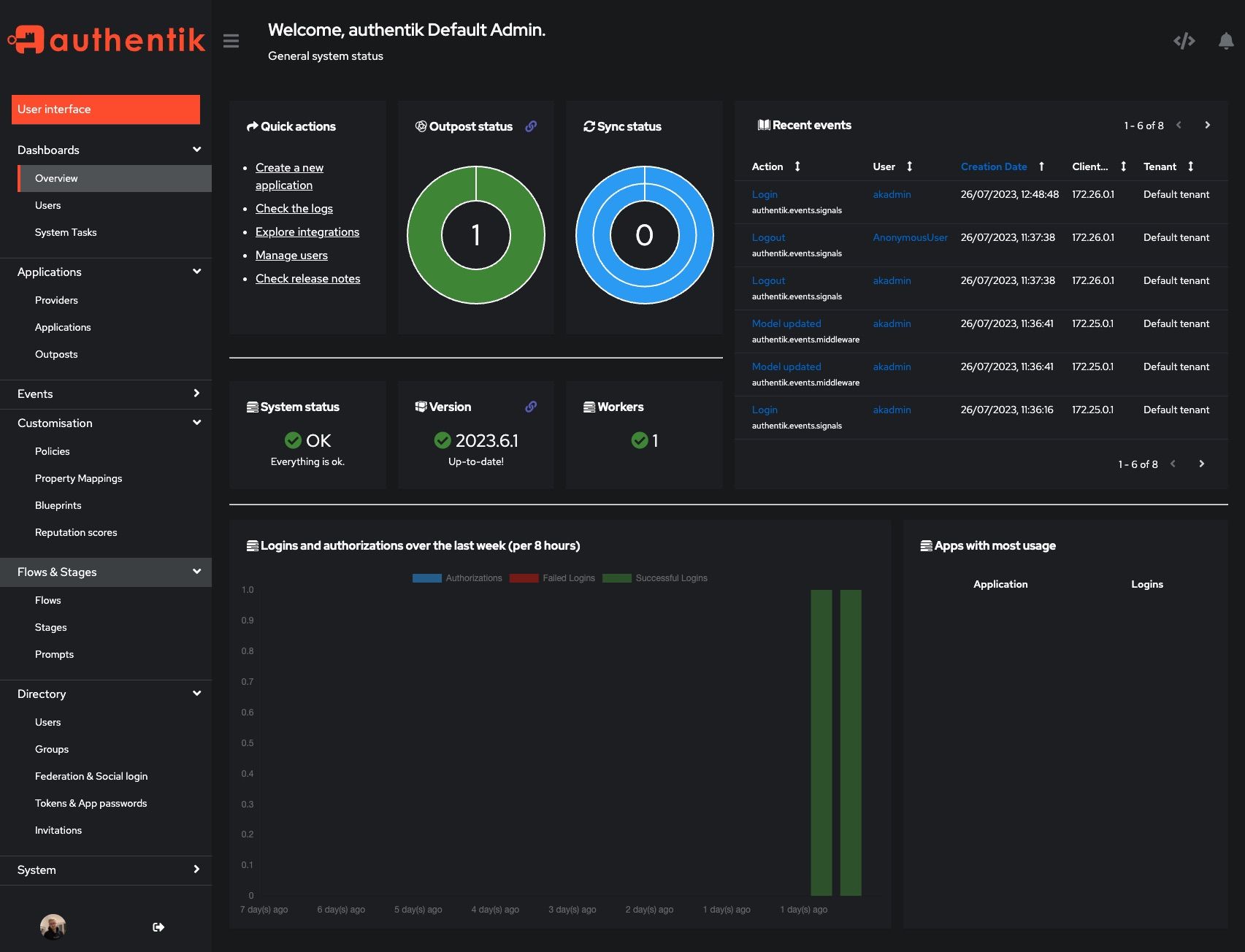Open the API drawer code icon
The image size is (1245, 952).
(1184, 41)
